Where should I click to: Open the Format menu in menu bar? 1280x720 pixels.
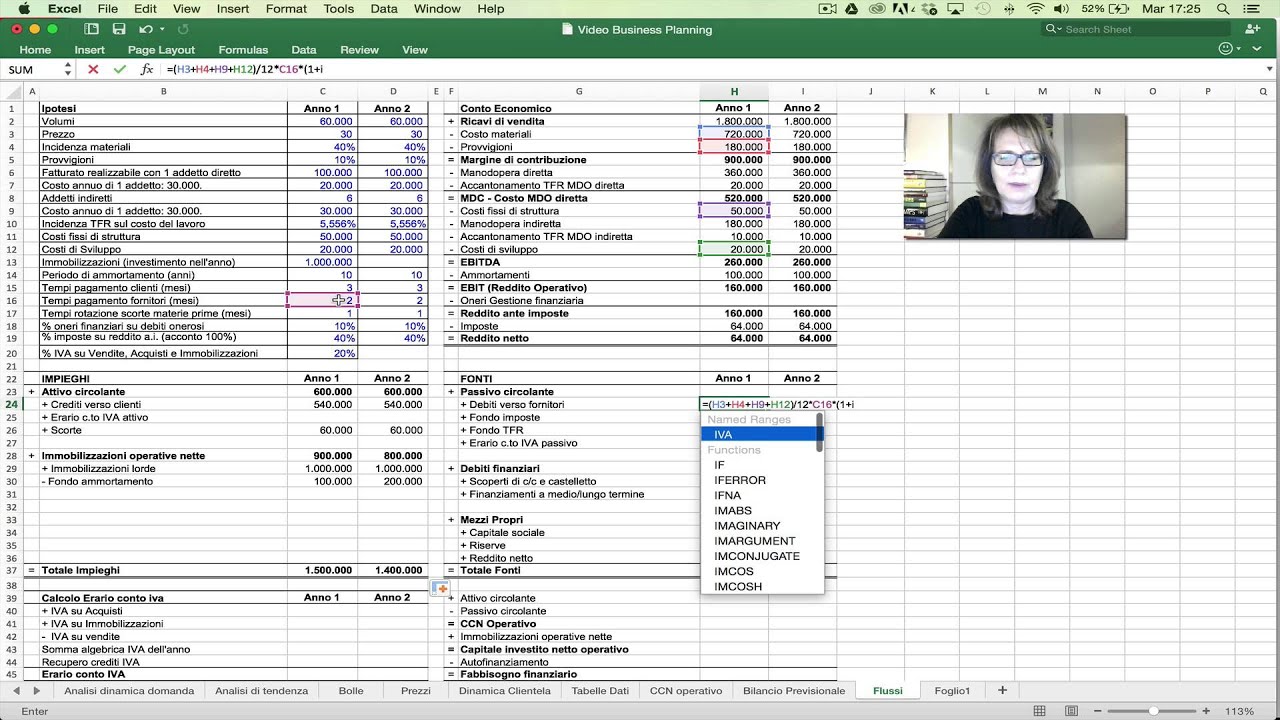tap(286, 9)
